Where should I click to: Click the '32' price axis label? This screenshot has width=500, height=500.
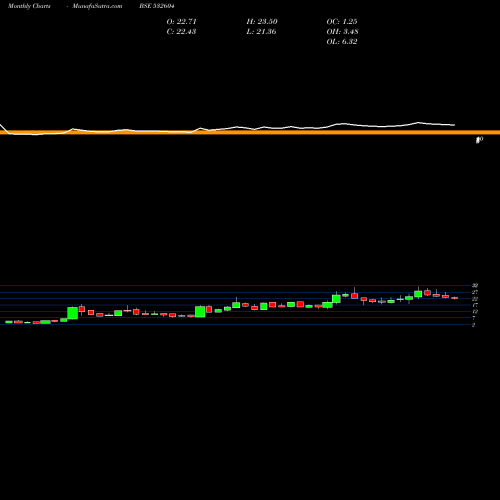tap(475, 286)
